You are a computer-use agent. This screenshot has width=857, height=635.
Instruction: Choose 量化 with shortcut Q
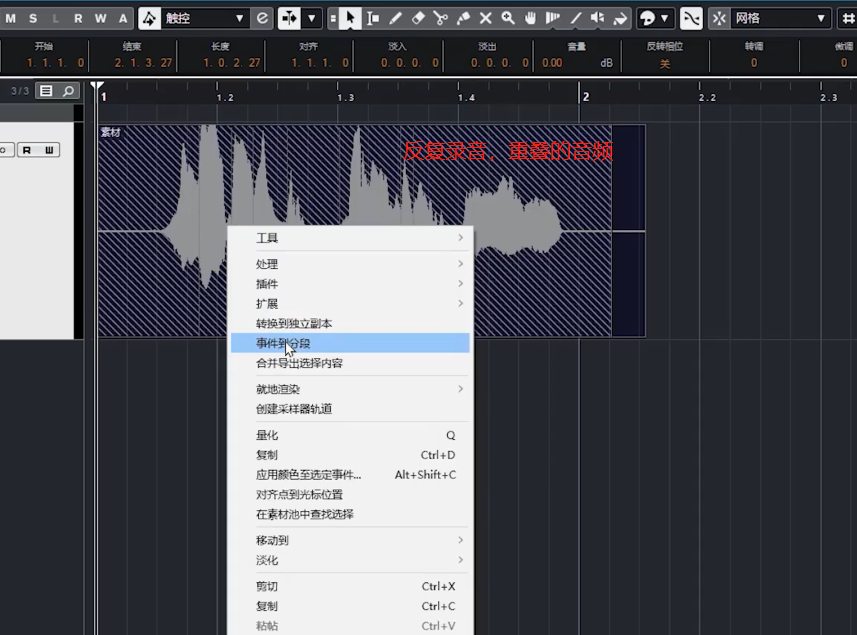(350, 435)
